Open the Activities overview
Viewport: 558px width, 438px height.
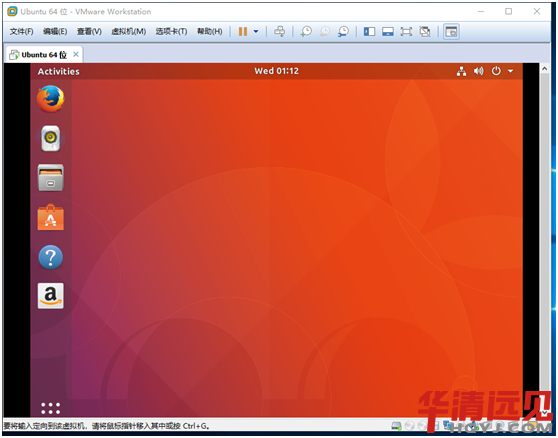59,72
